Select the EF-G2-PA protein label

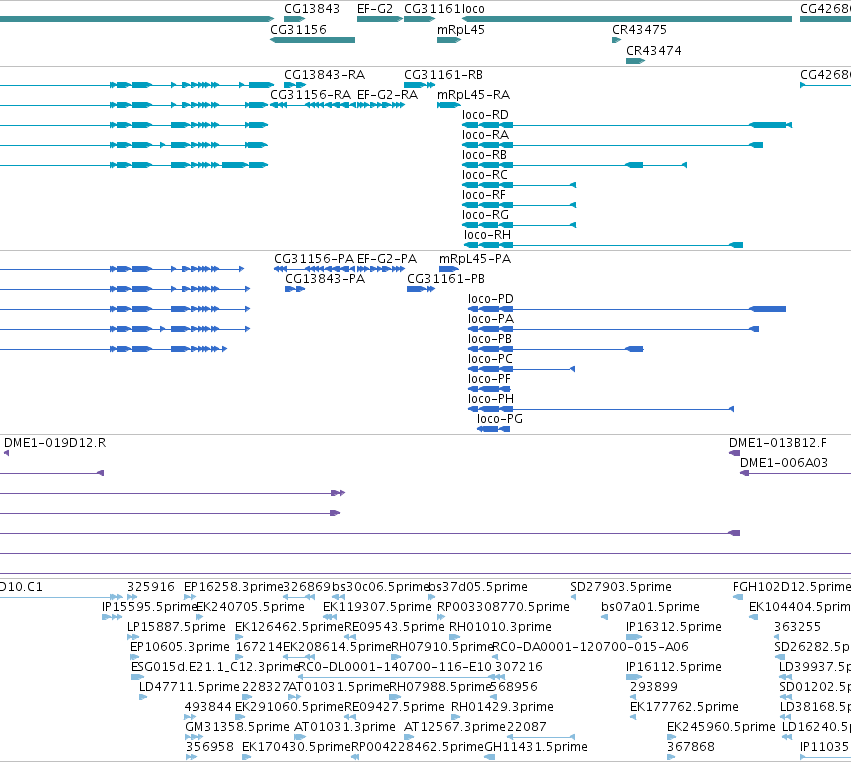tap(387, 259)
